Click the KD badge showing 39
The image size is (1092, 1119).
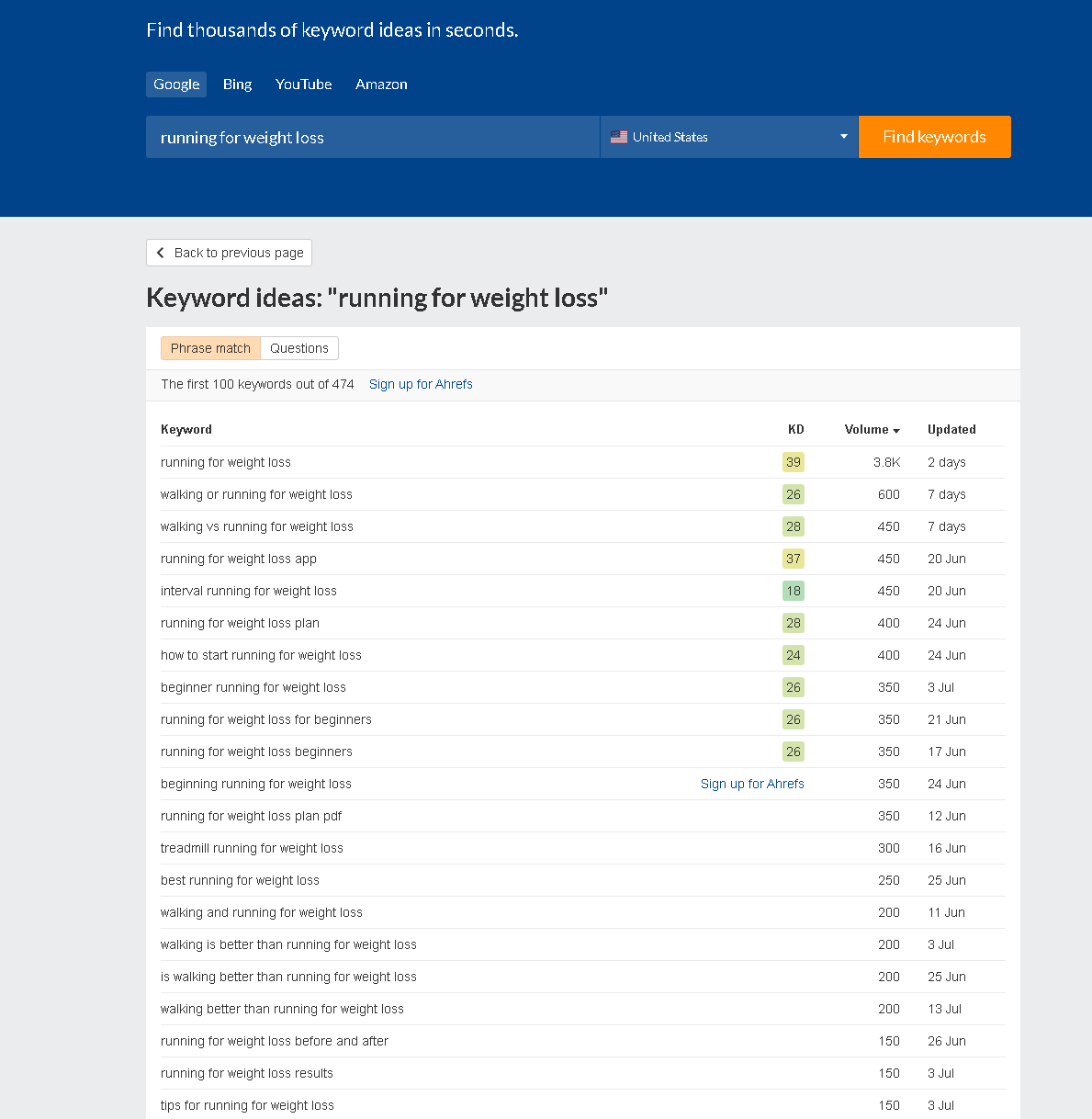(794, 462)
